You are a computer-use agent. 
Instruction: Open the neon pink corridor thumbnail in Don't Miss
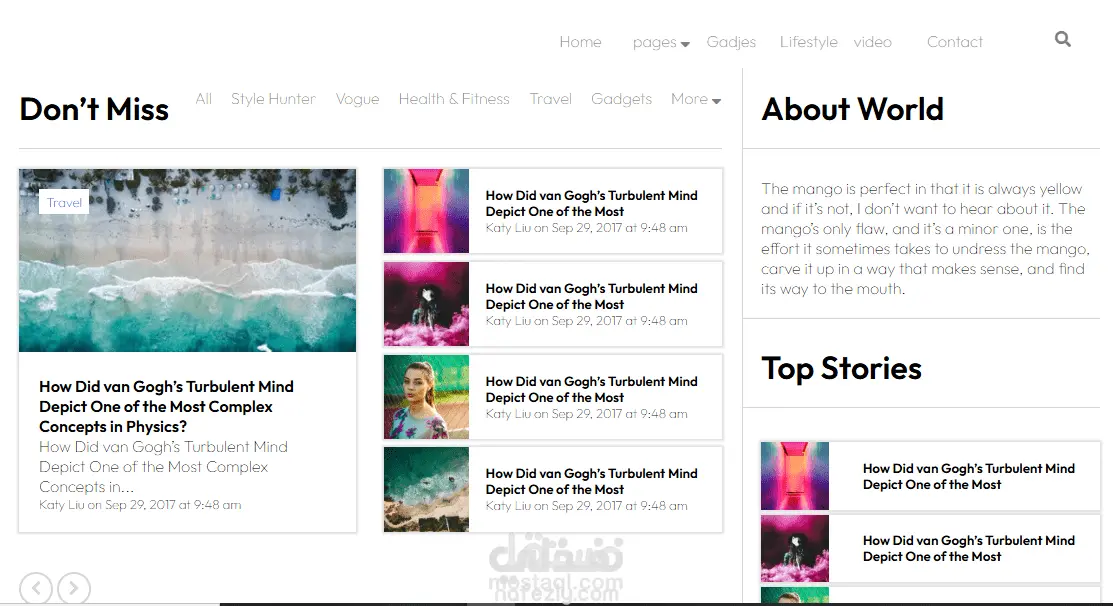point(426,211)
